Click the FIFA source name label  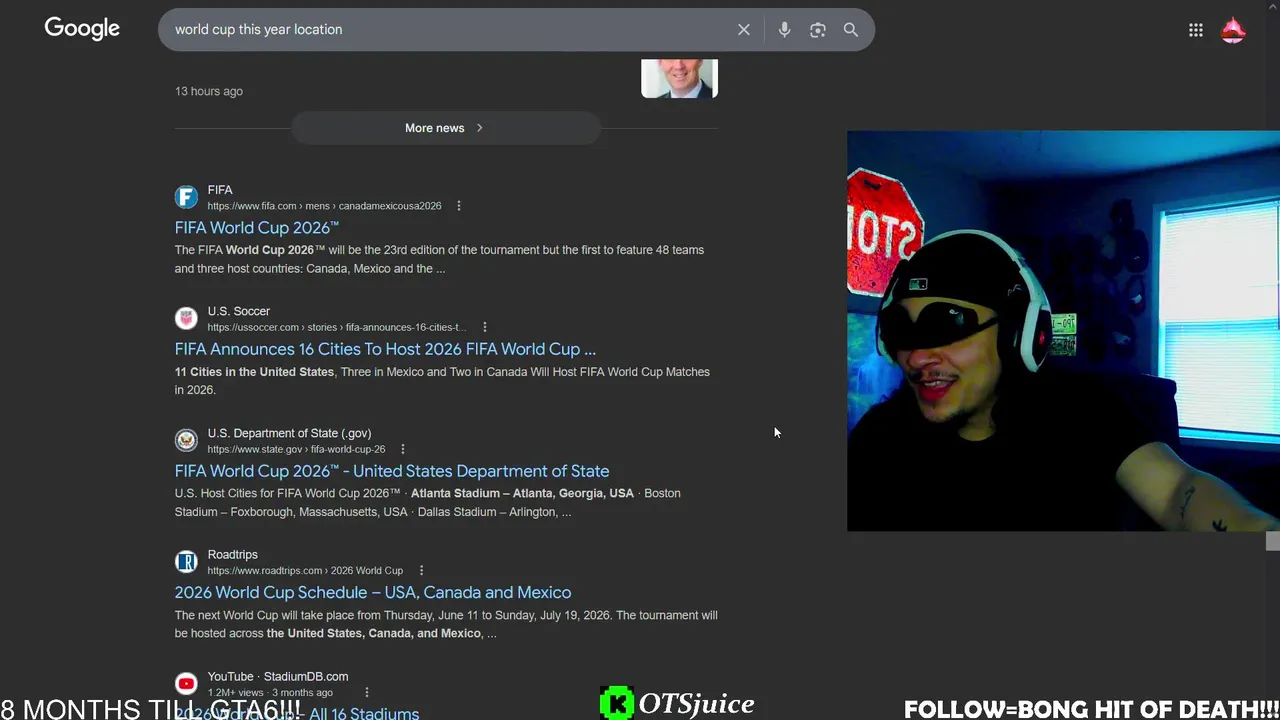point(220,190)
